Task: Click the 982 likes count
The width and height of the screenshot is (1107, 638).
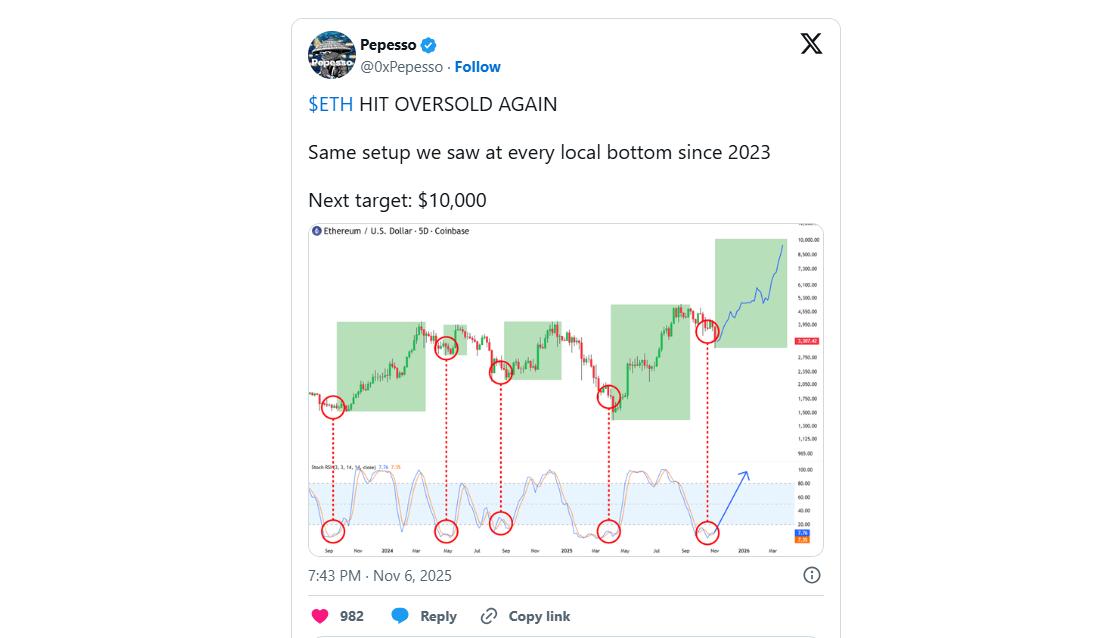Action: 352,616
